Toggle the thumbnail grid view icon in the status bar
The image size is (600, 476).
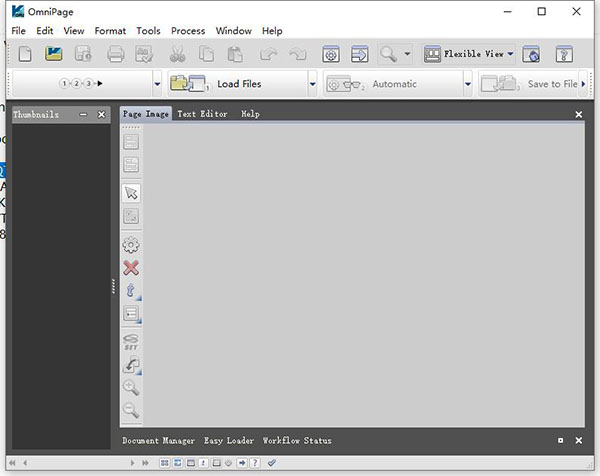pos(165,463)
